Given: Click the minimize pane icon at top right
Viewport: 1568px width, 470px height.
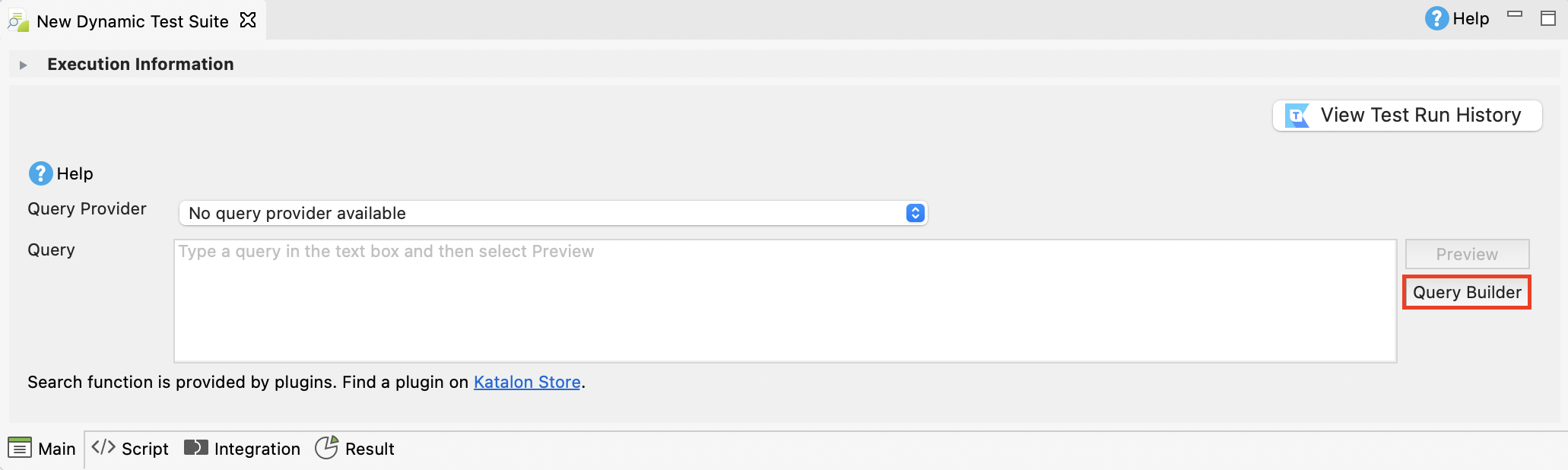Looking at the screenshot, I should (1516, 14).
